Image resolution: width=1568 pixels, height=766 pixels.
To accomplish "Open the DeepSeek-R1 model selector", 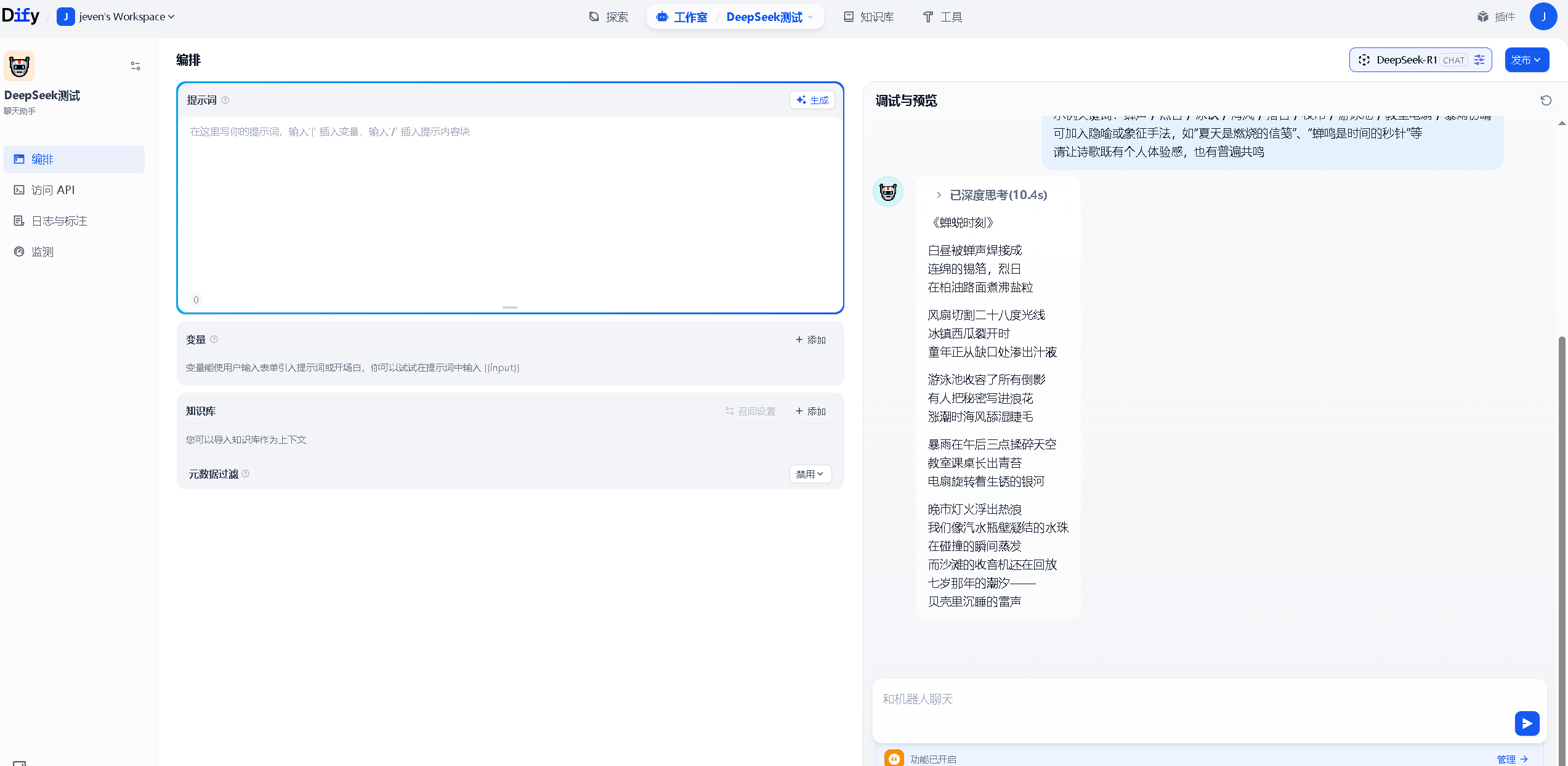I will coord(1406,60).
